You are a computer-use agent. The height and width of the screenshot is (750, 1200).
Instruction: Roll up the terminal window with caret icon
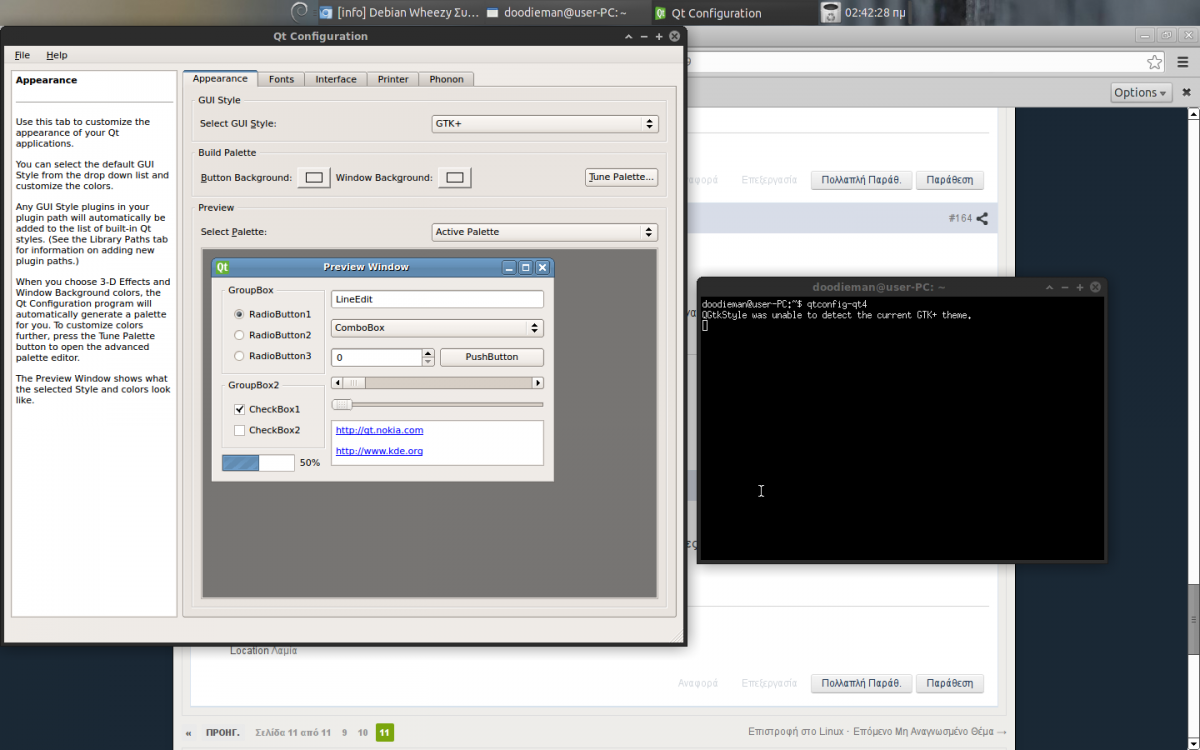(x=1049, y=287)
